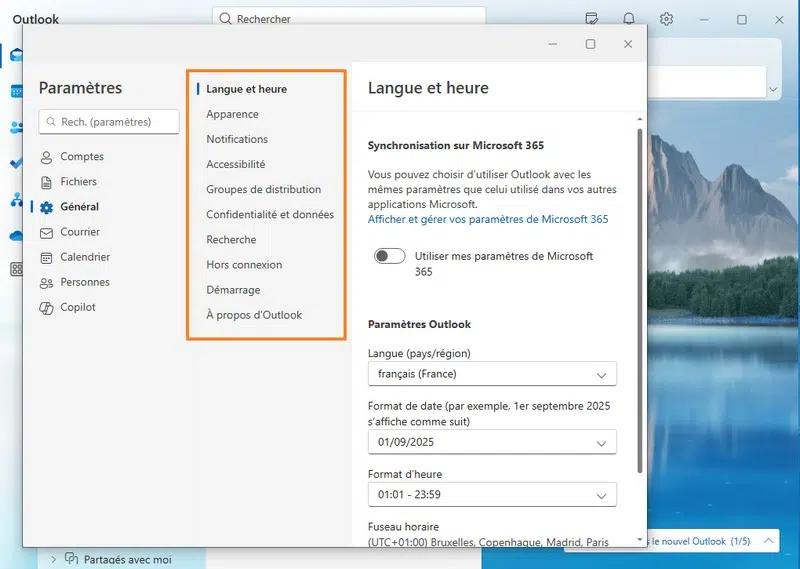The width and height of the screenshot is (800, 569).
Task: Click the Courrier envelope icon
Action: [x=46, y=233]
